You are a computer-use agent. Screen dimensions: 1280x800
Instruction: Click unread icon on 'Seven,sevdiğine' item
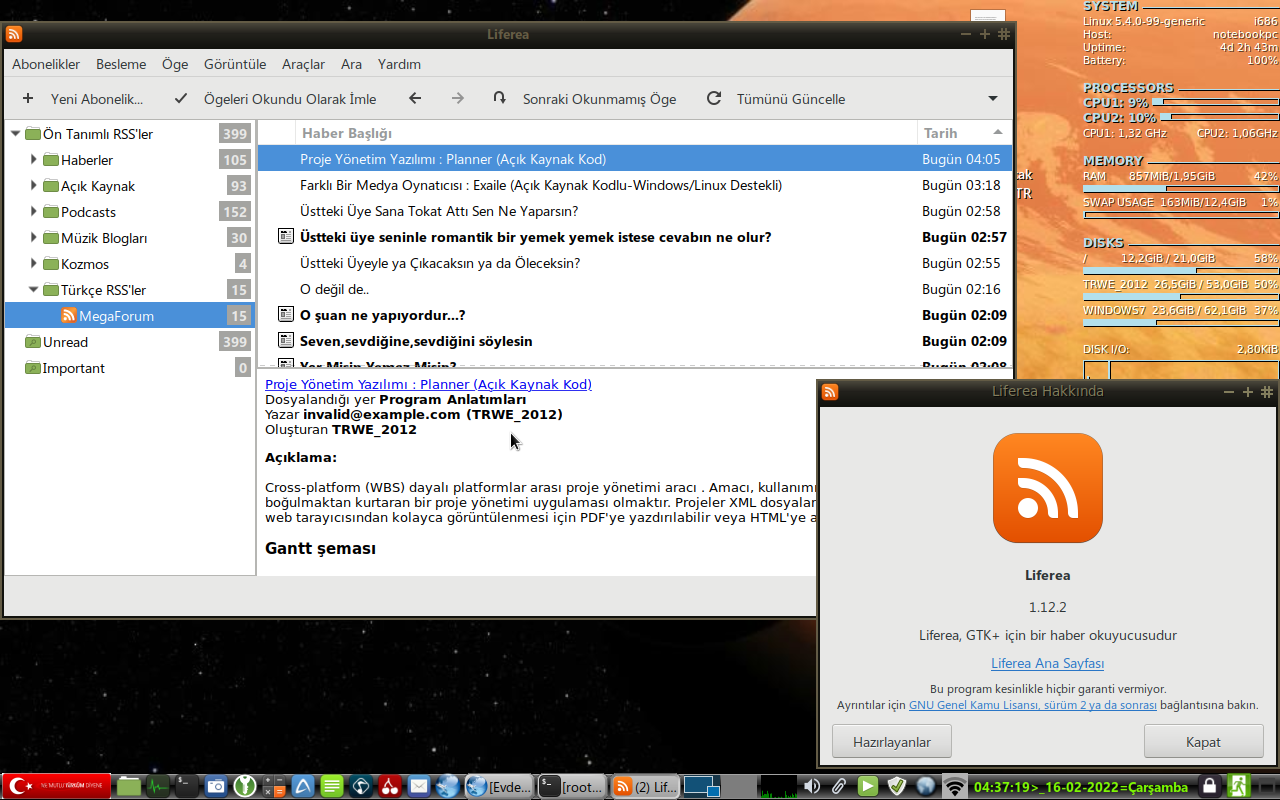[x=285, y=341]
